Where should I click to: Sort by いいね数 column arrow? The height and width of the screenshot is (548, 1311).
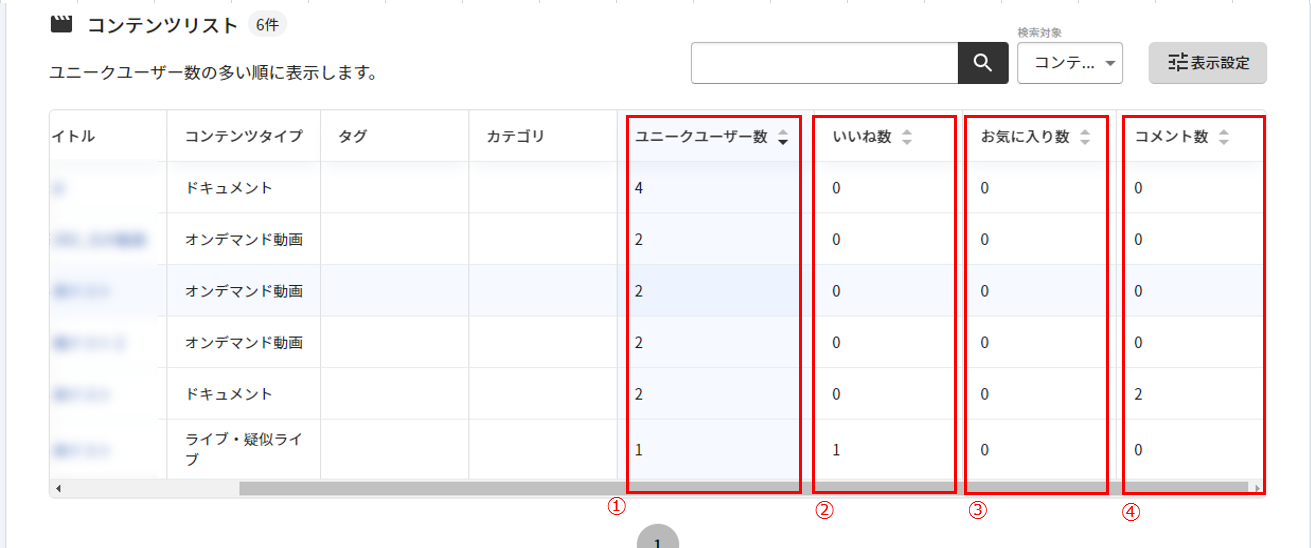(x=906, y=137)
